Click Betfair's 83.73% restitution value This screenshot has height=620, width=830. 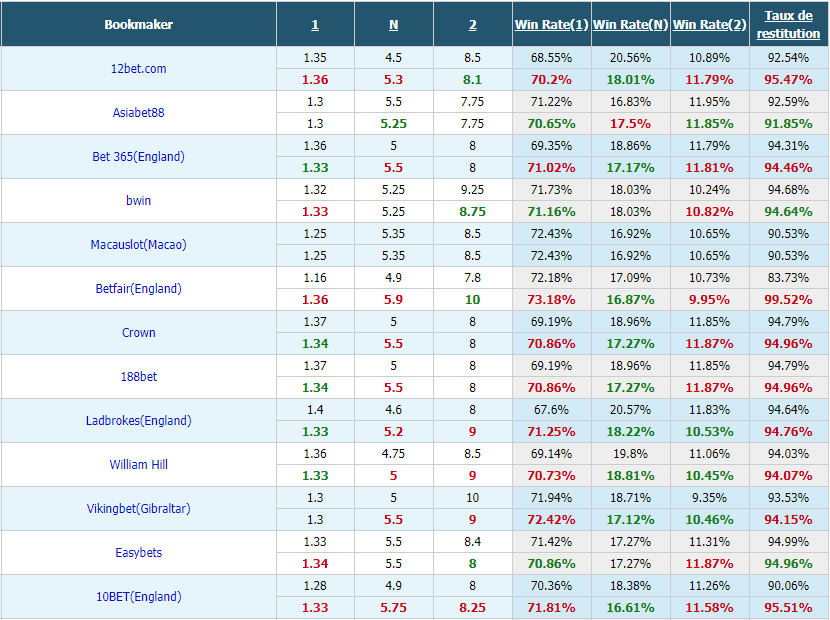tap(788, 277)
